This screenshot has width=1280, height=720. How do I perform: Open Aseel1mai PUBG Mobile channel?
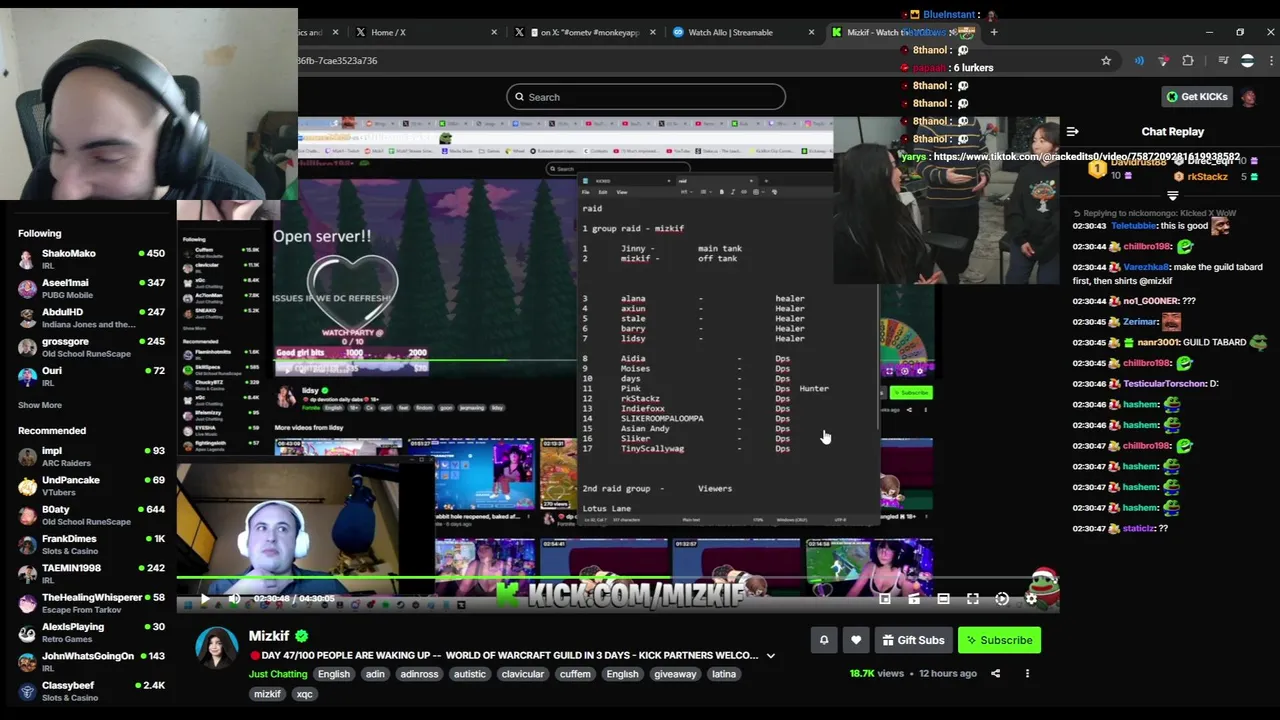tap(91, 288)
